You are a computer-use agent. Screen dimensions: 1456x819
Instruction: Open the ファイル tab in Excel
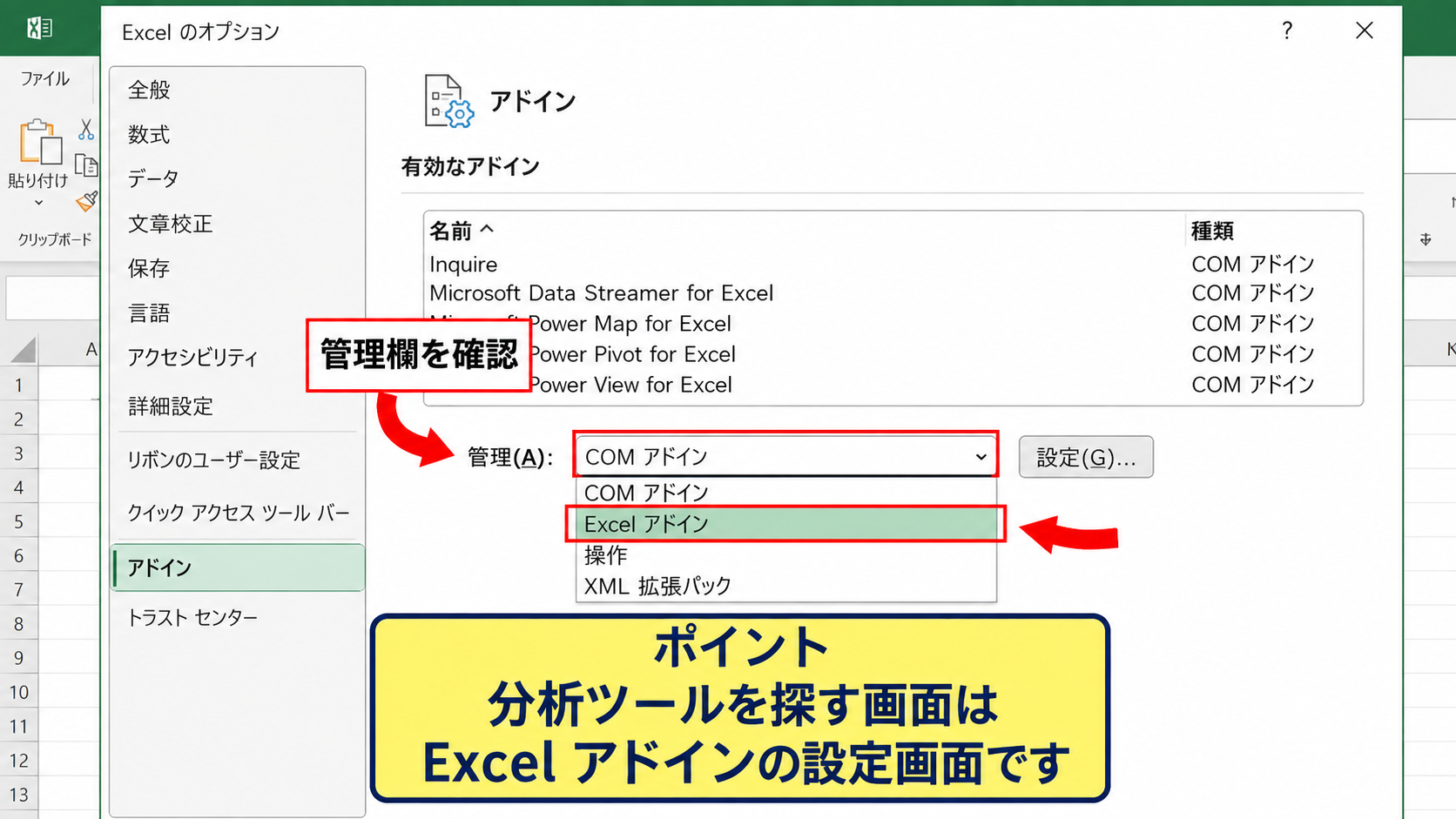[x=45, y=78]
